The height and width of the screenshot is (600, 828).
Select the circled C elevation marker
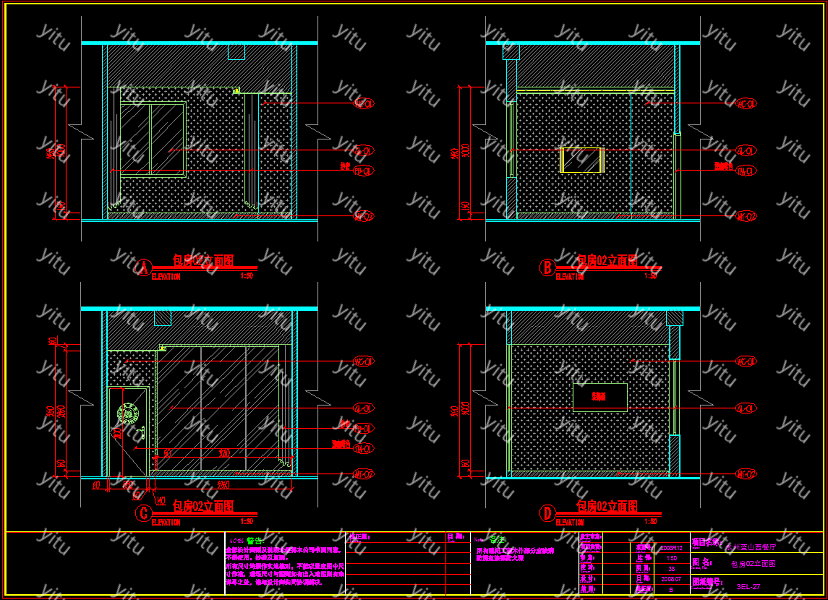pyautogui.click(x=143, y=514)
